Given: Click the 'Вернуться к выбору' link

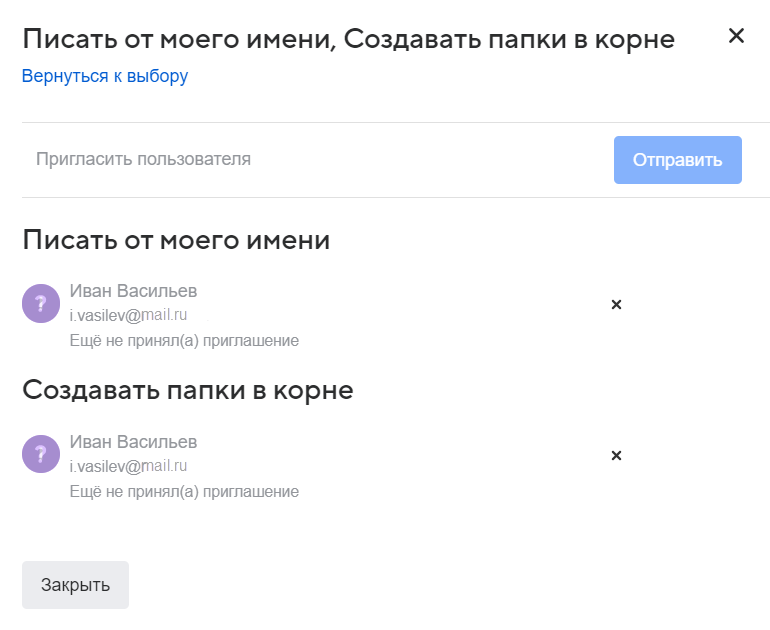Looking at the screenshot, I should [x=105, y=76].
